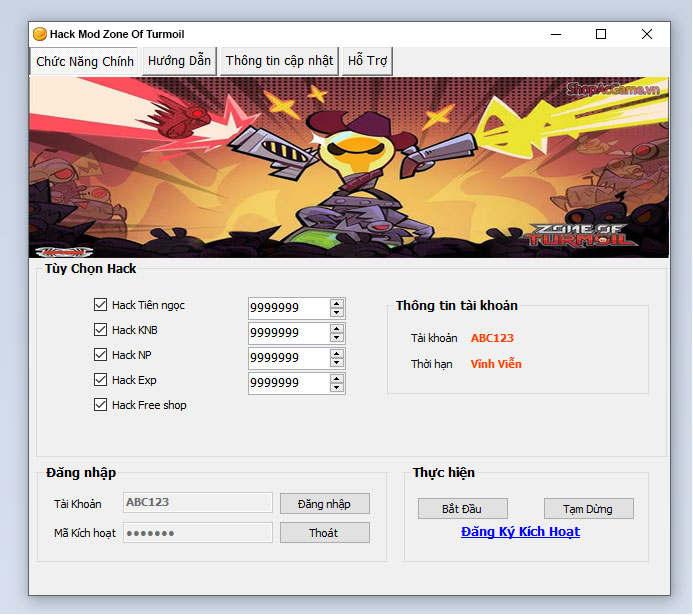Click the ABC123 account name text
Image resolution: width=693 pixels, height=616 pixels.
pyautogui.click(x=492, y=338)
